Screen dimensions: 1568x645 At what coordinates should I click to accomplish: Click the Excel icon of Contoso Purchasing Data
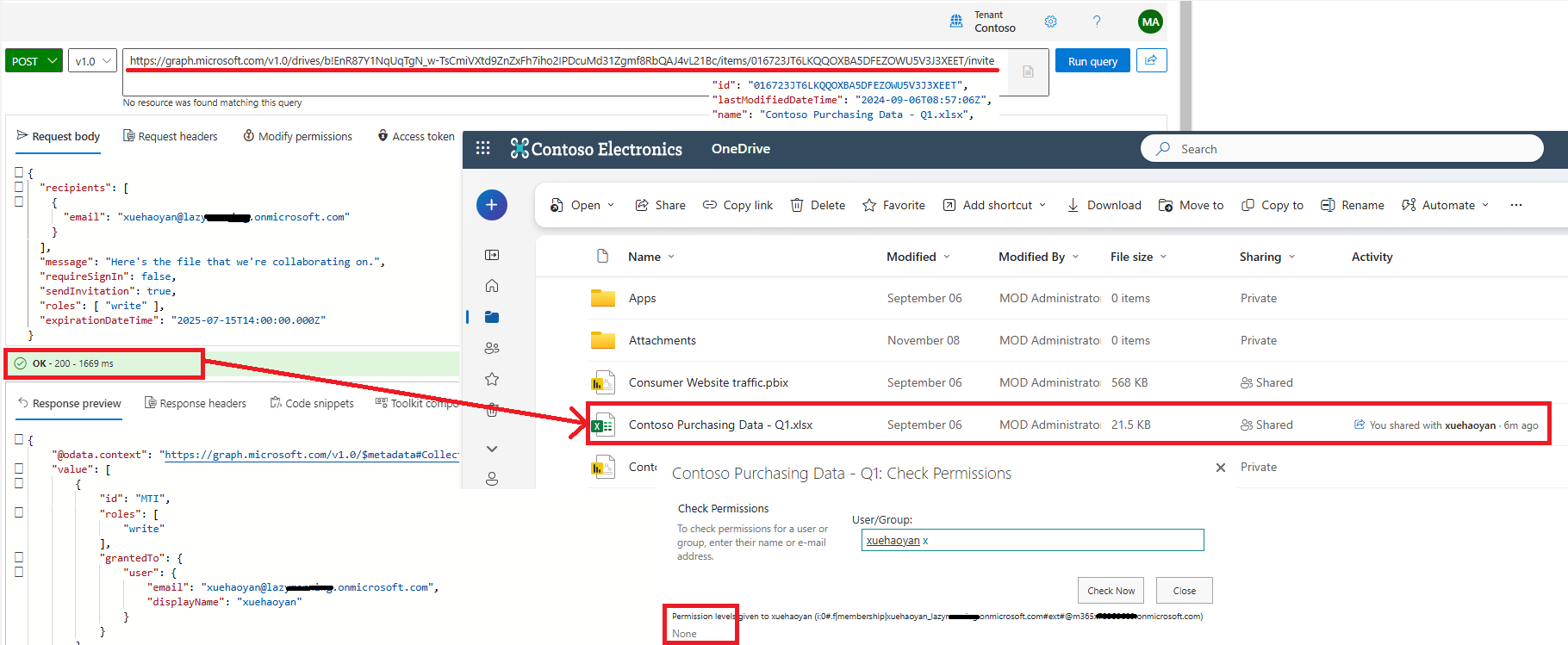602,425
